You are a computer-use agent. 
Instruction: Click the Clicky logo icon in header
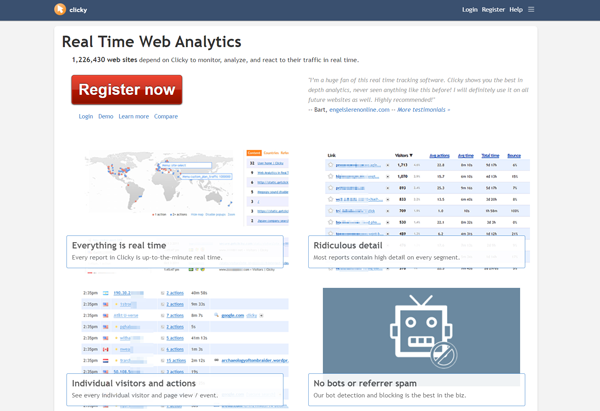tap(60, 9)
